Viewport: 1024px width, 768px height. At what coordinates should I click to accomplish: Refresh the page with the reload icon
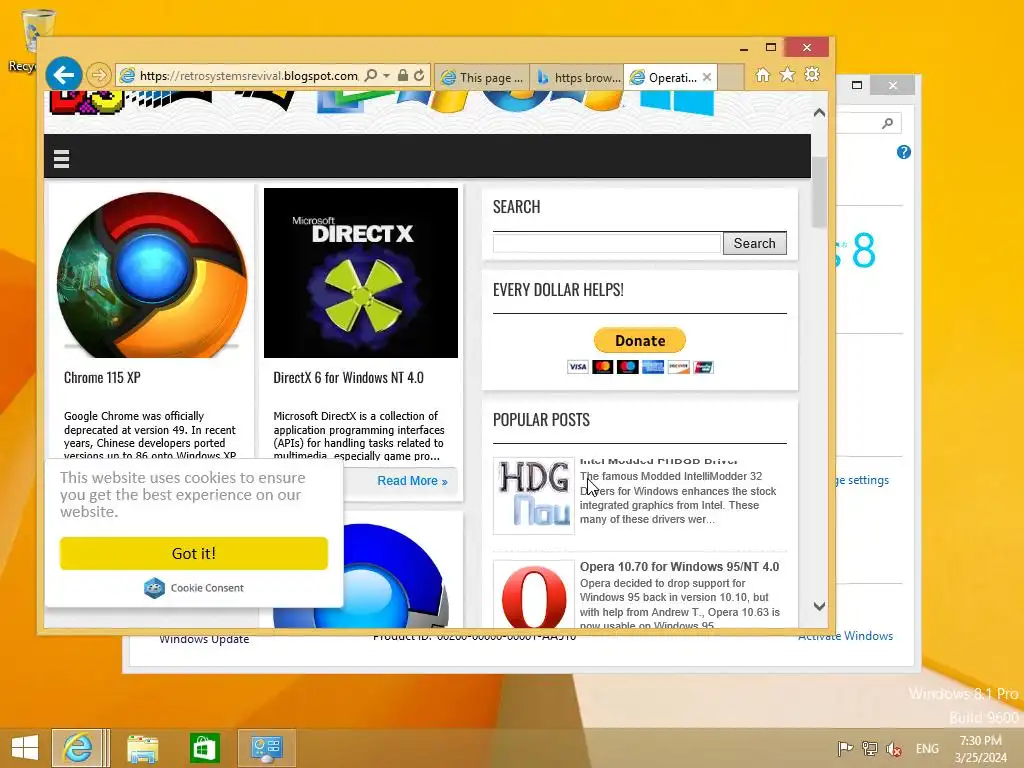[x=419, y=76]
